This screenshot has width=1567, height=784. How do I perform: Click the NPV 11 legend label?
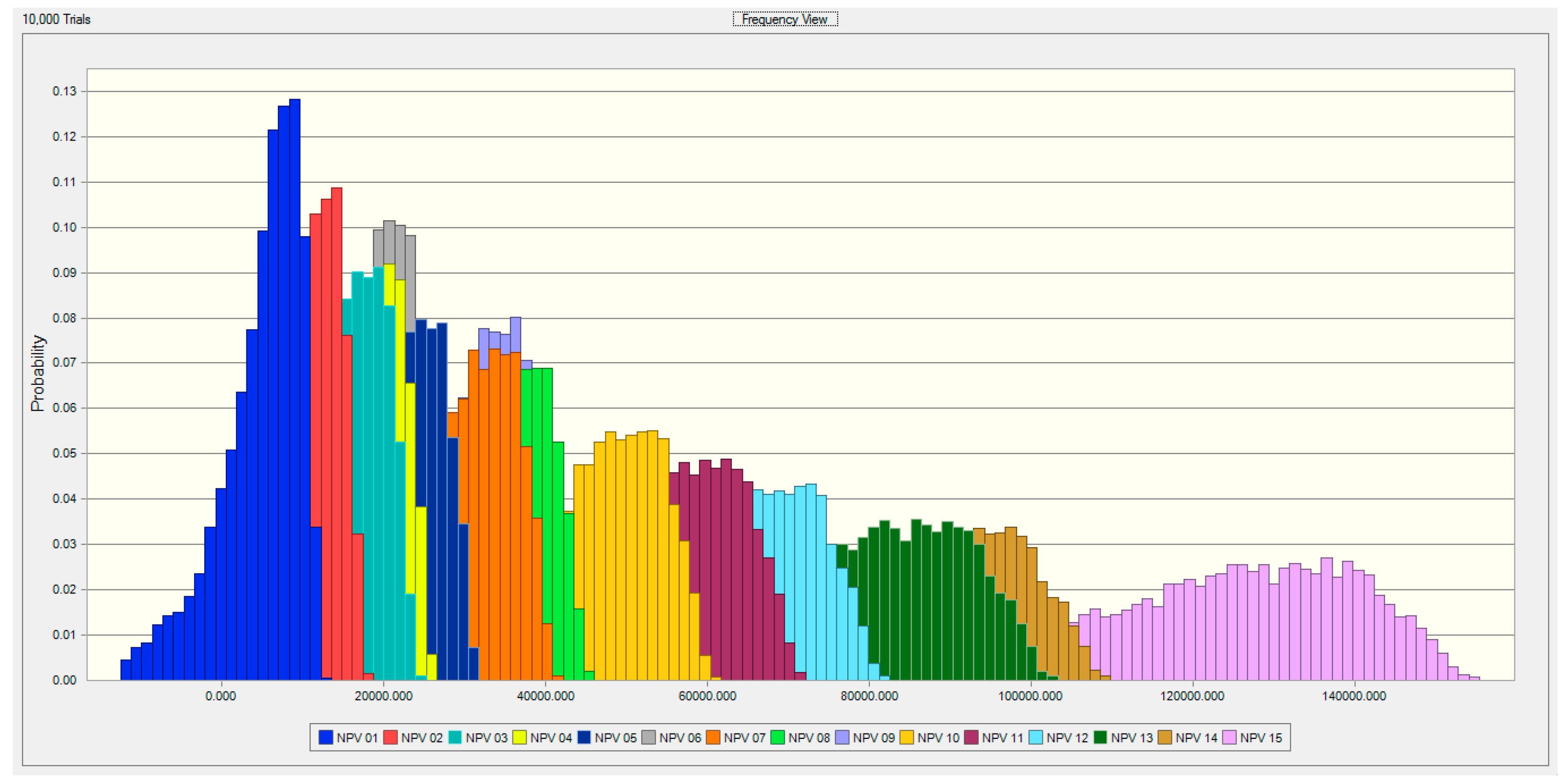1003,737
